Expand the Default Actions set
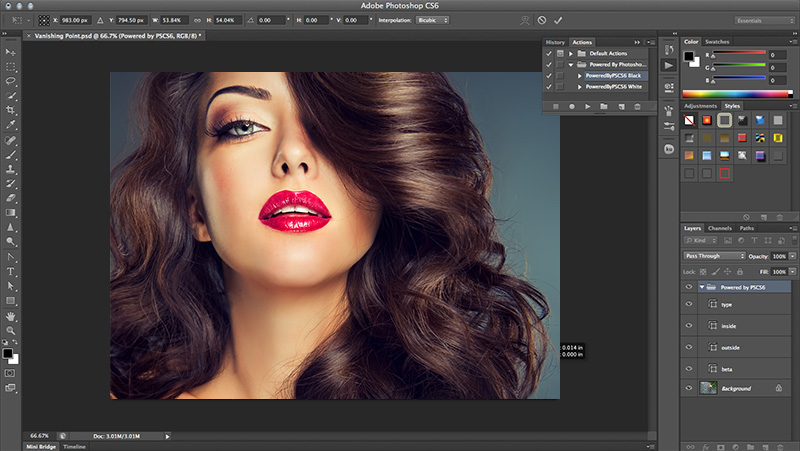800x451 pixels. 571,53
